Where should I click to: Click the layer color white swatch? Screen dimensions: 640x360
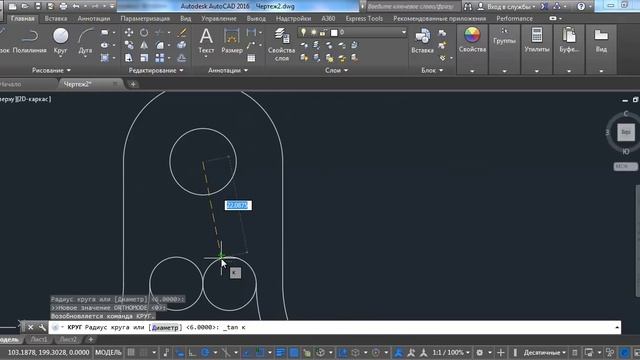(334, 33)
